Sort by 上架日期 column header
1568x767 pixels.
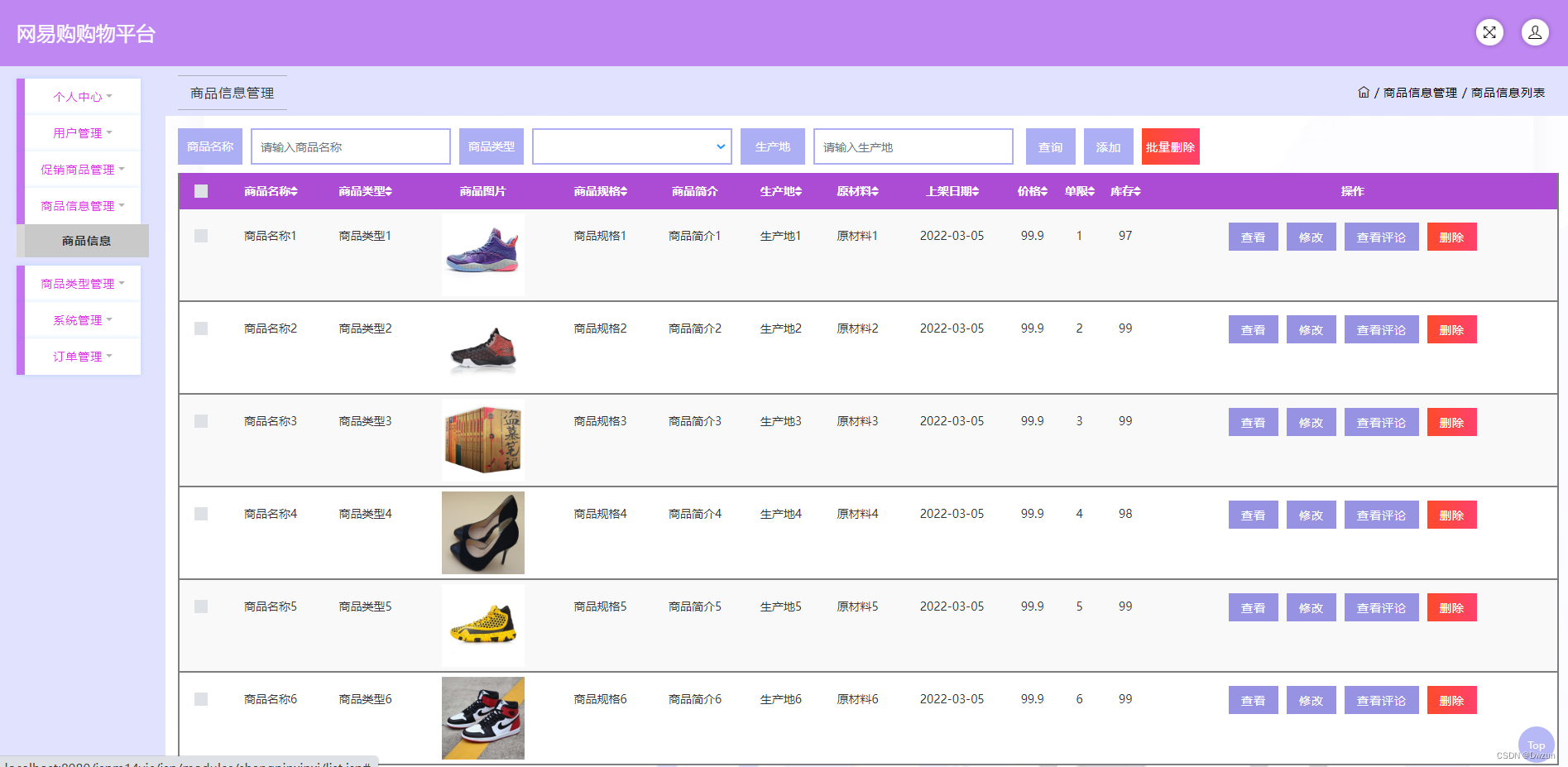(952, 191)
